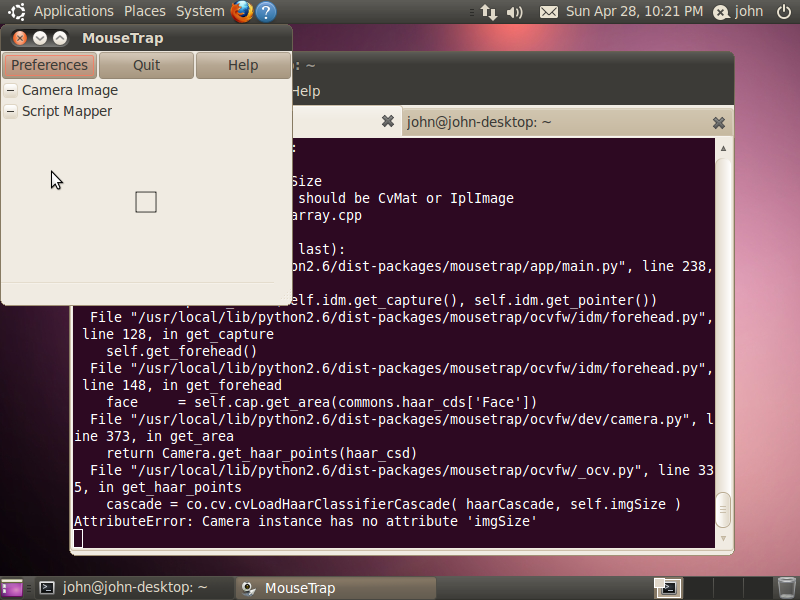This screenshot has height=600, width=800.
Task: Open the System menu
Action: [x=200, y=11]
